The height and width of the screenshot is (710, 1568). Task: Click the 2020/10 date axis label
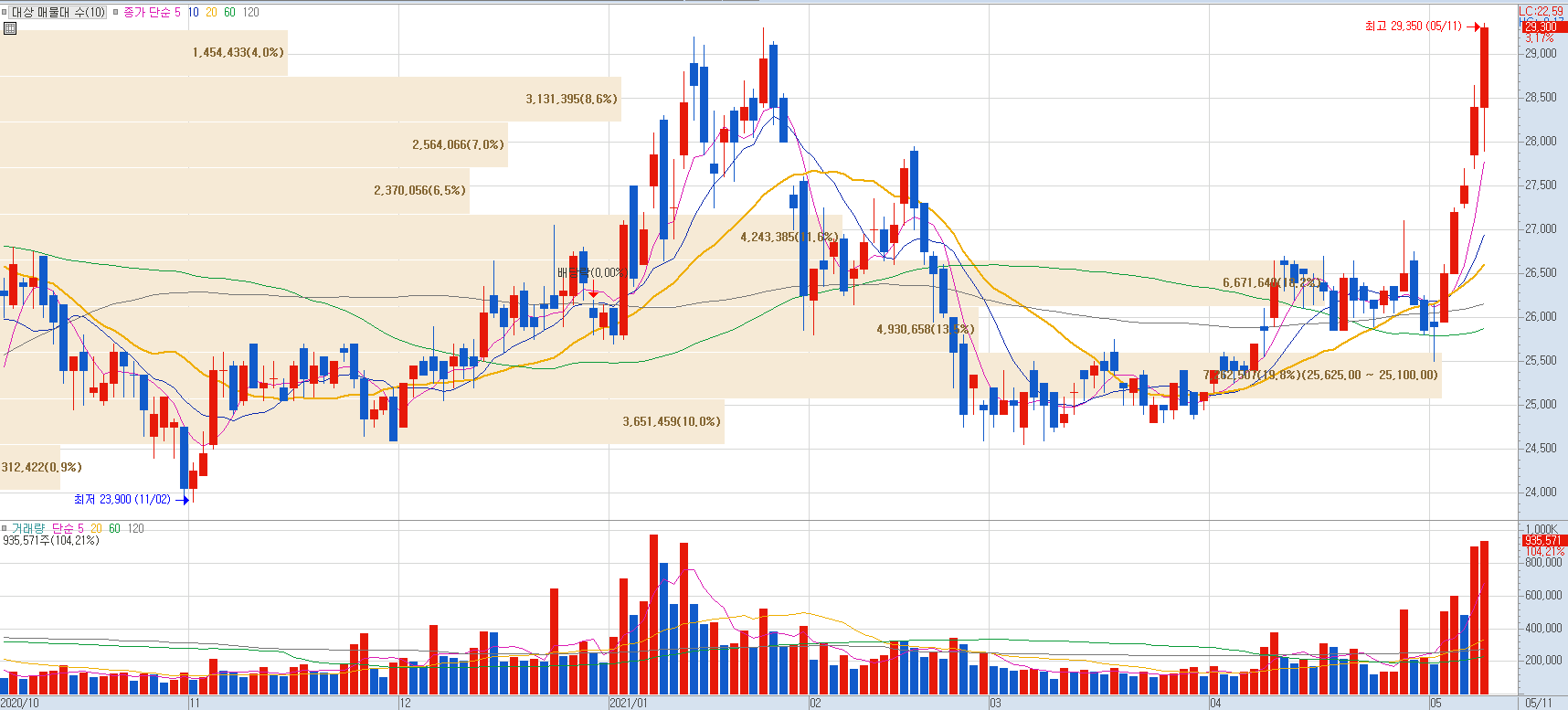click(20, 703)
